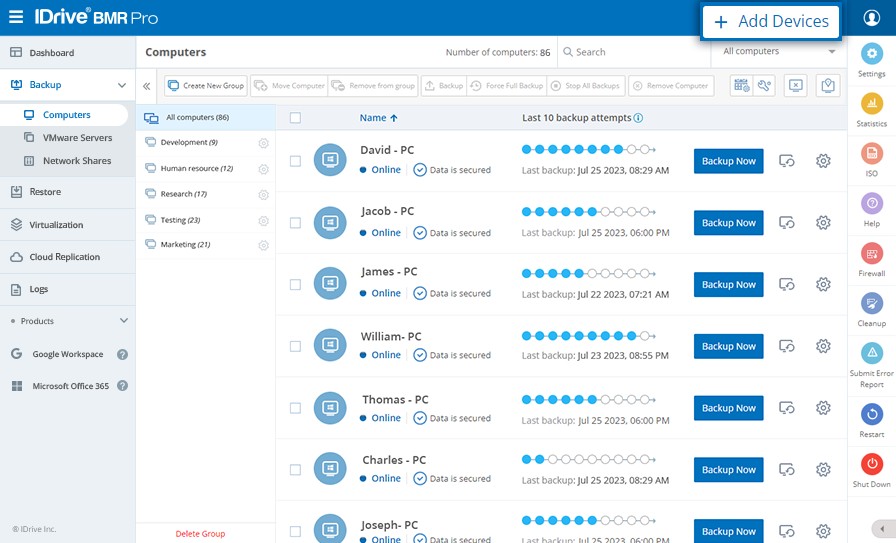Check the William- PC checkbox
The width and height of the screenshot is (896, 543).
pos(295,346)
